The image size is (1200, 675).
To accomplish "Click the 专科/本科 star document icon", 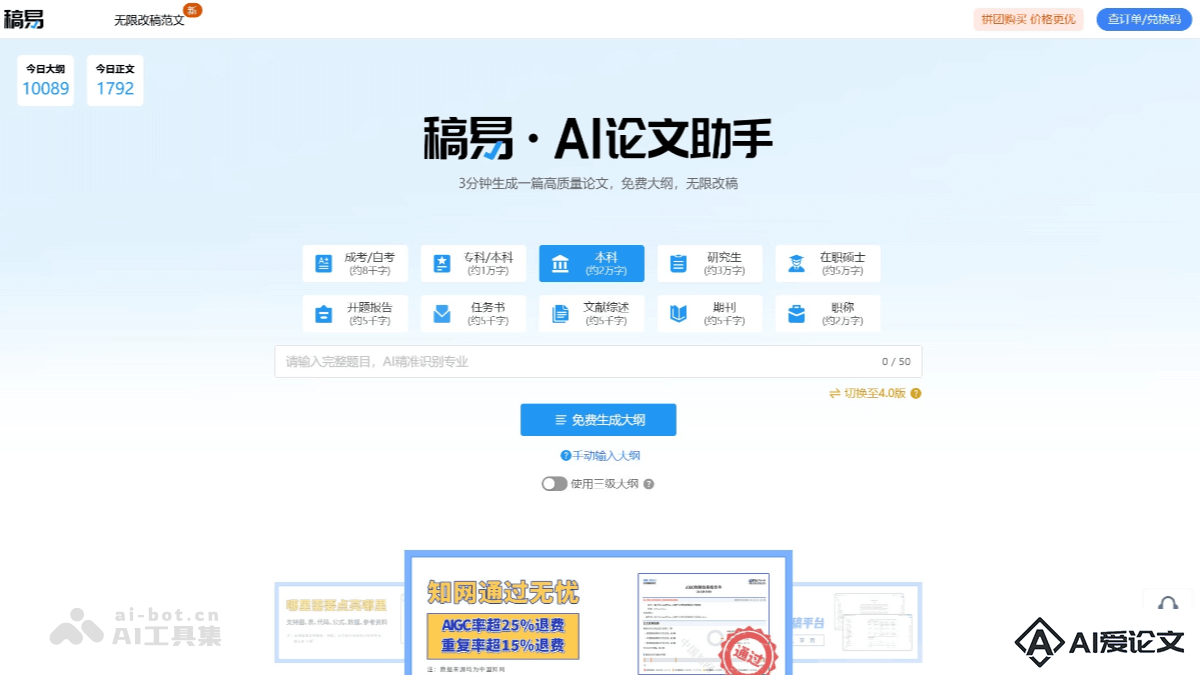I will click(442, 264).
